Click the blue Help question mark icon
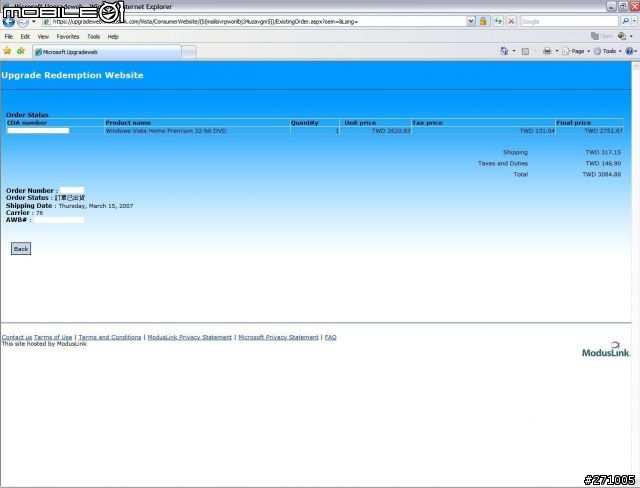Image resolution: width=640 pixels, height=488 pixels. pos(629,51)
